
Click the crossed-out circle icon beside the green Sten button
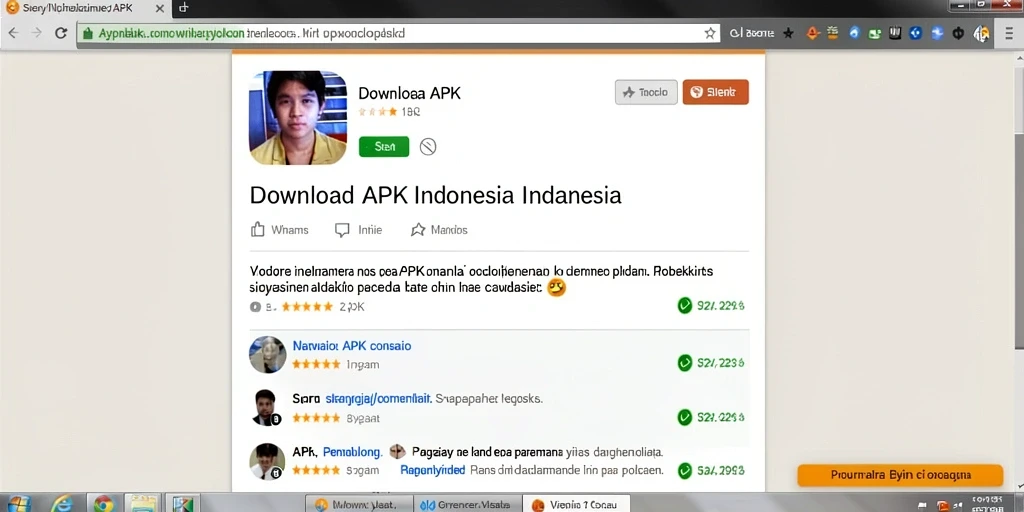[428, 147]
